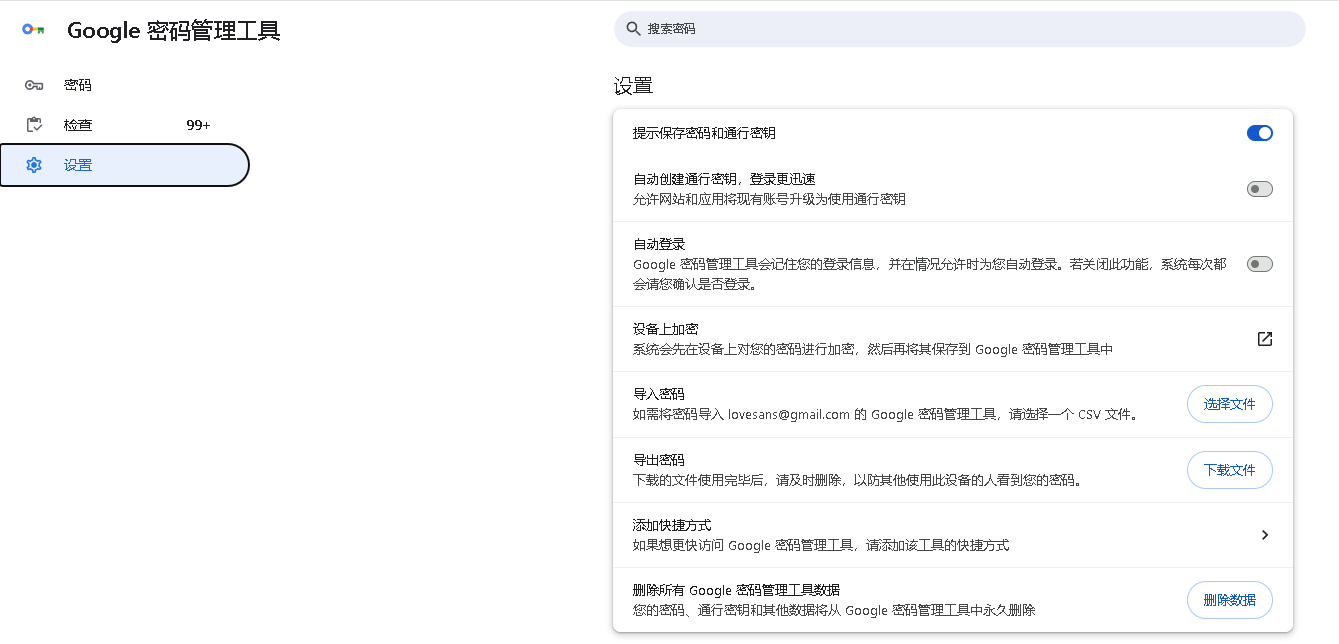Image resolution: width=1339 pixels, height=644 pixels.
Task: Click the 系统会先在设备上 description text
Action: (x=873, y=349)
